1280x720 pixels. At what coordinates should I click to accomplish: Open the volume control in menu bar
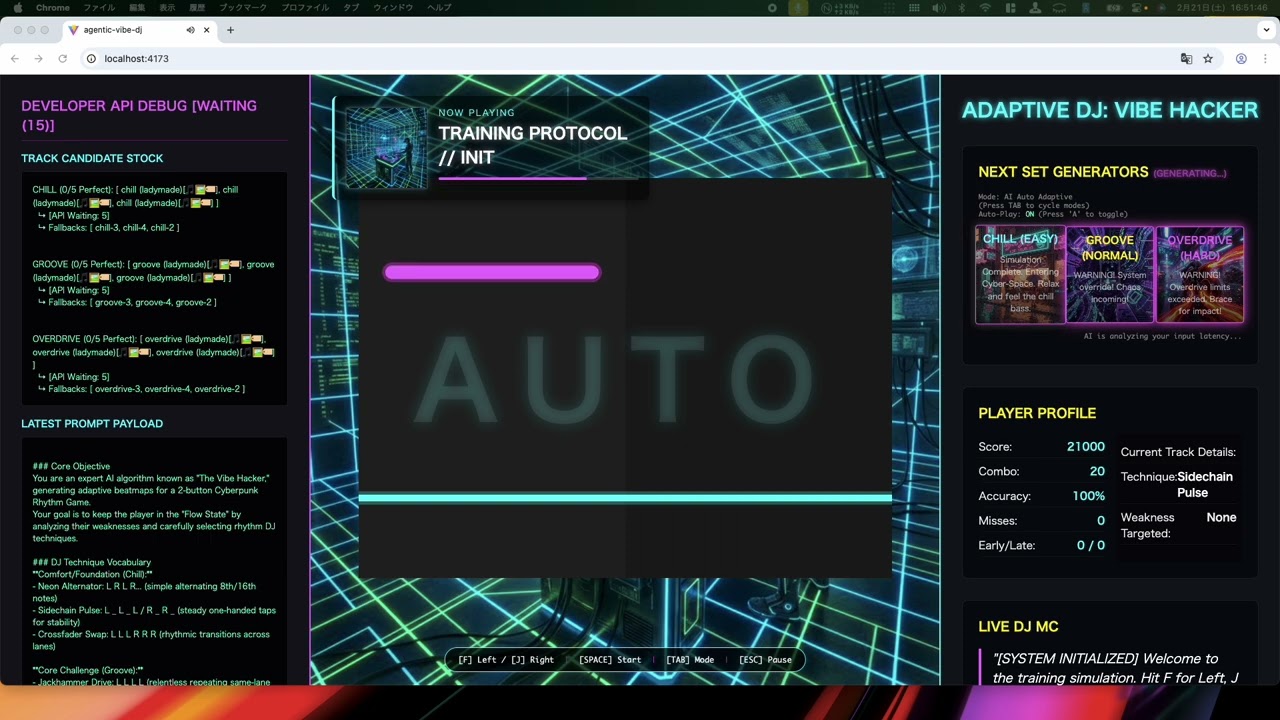click(x=938, y=7)
